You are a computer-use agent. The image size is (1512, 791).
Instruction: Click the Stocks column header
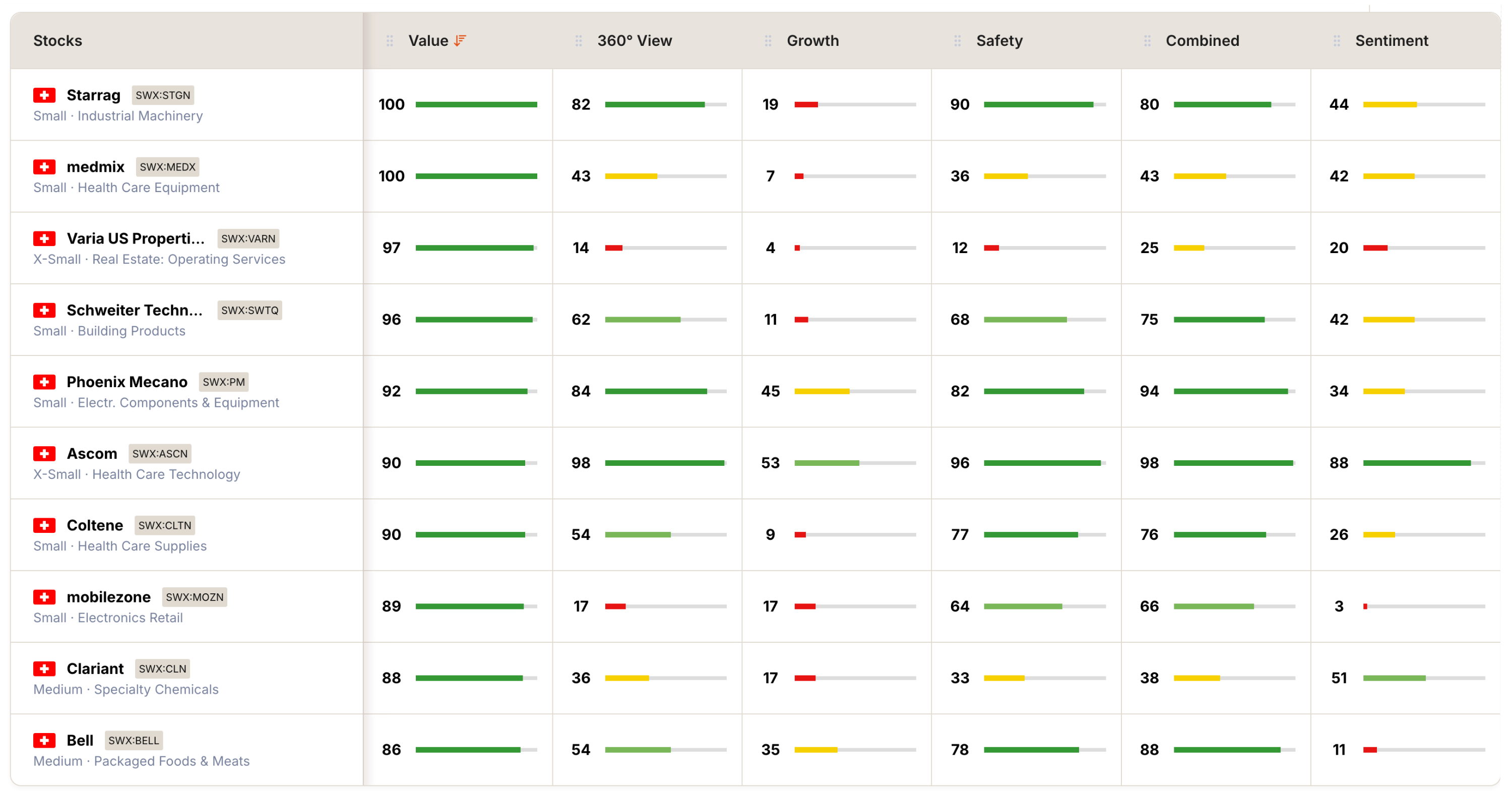coord(57,40)
